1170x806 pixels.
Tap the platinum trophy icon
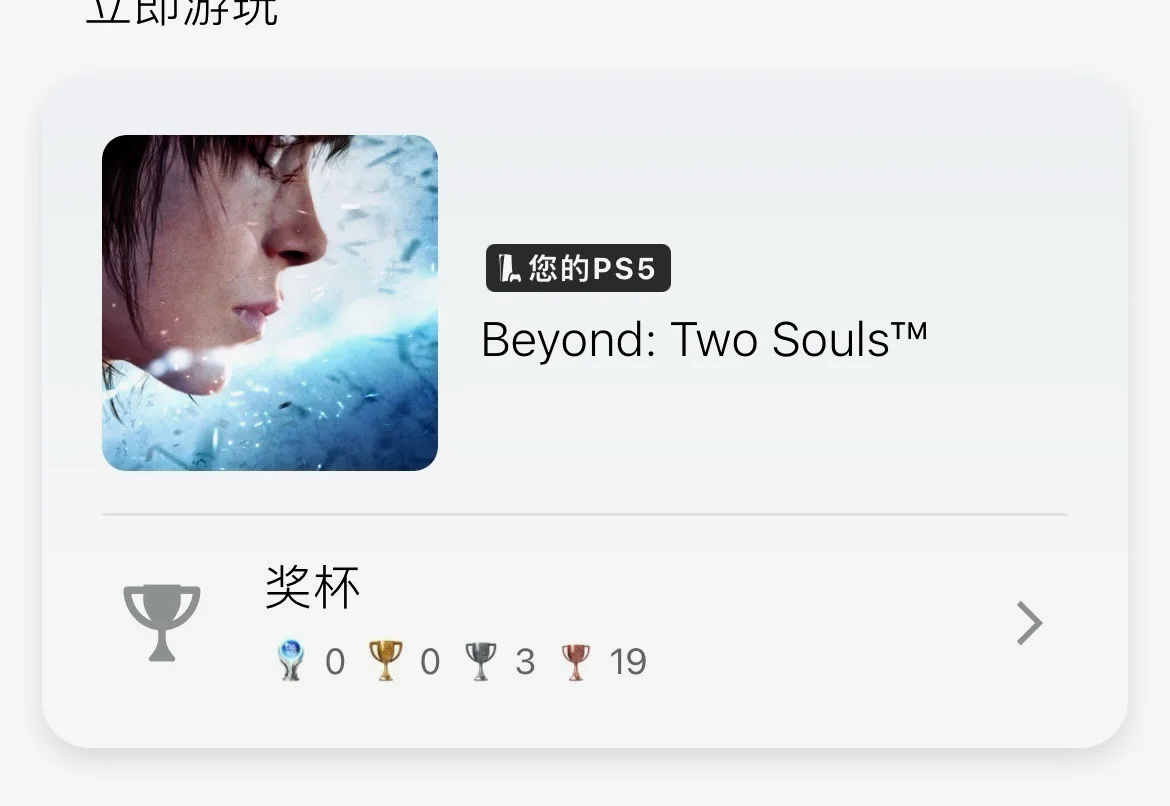click(x=290, y=660)
